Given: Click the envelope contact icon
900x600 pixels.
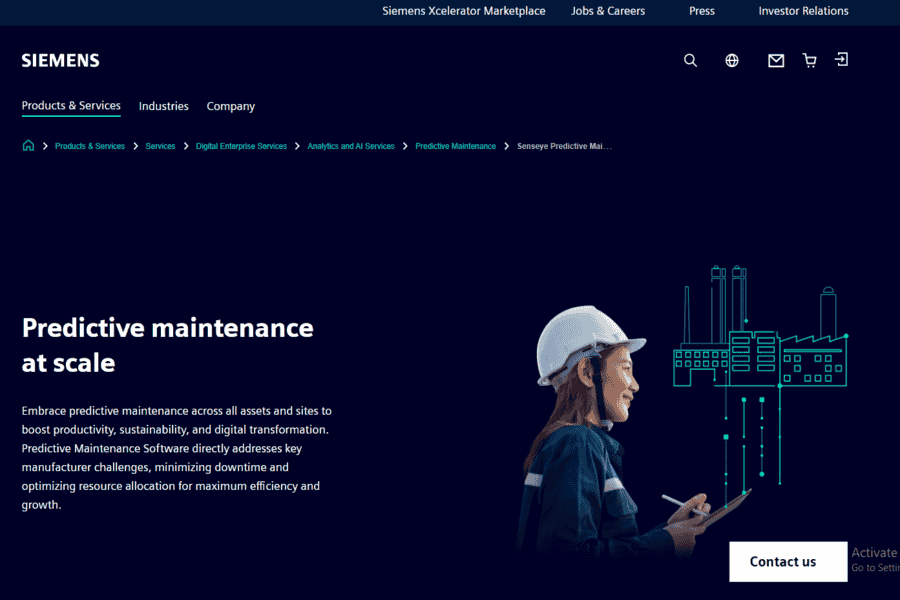Looking at the screenshot, I should 776,60.
